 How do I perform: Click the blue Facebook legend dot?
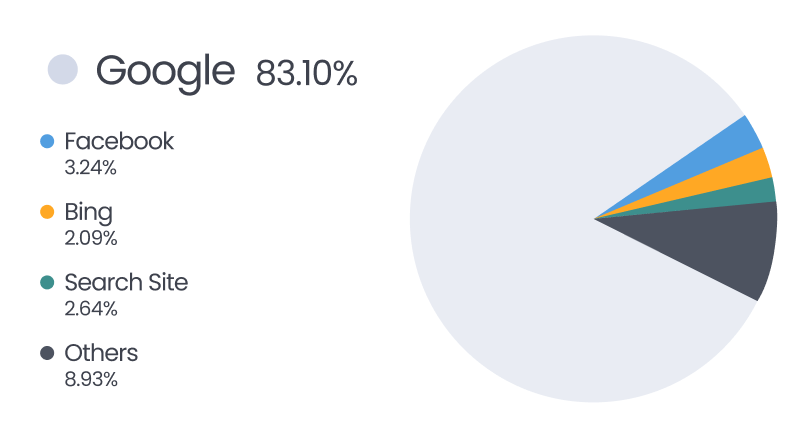[47, 142]
